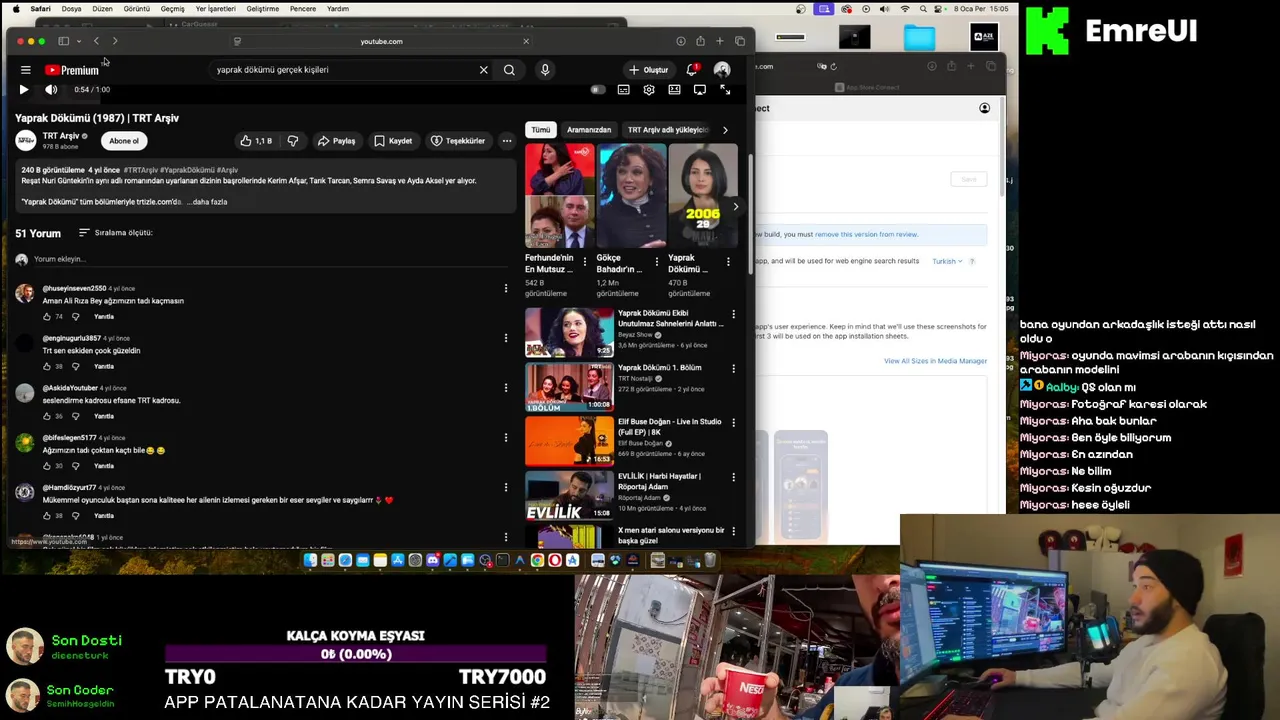Open video player settings gear
Viewport: 1280px width, 720px height.
[x=649, y=90]
